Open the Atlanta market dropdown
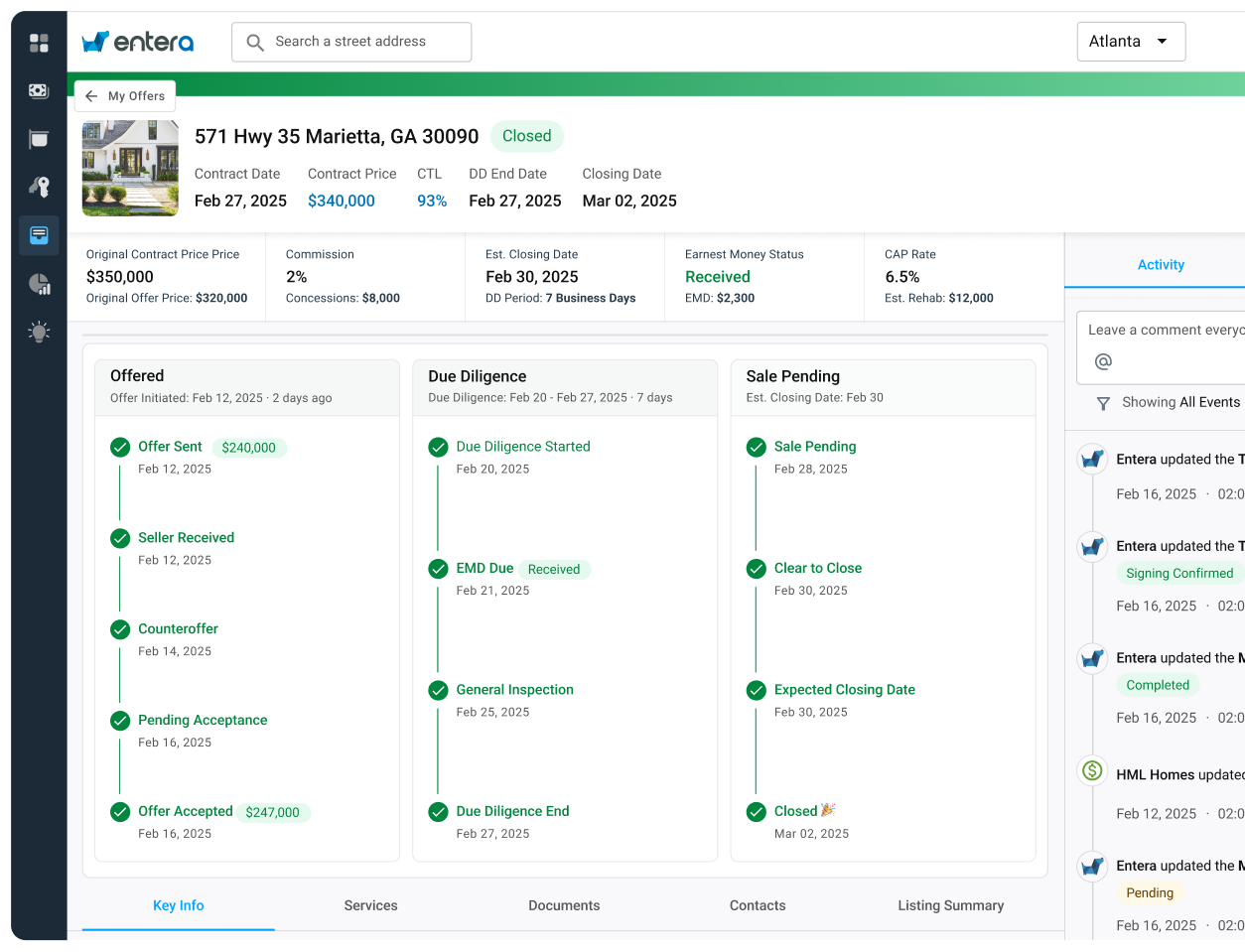1245x952 pixels. click(1131, 42)
